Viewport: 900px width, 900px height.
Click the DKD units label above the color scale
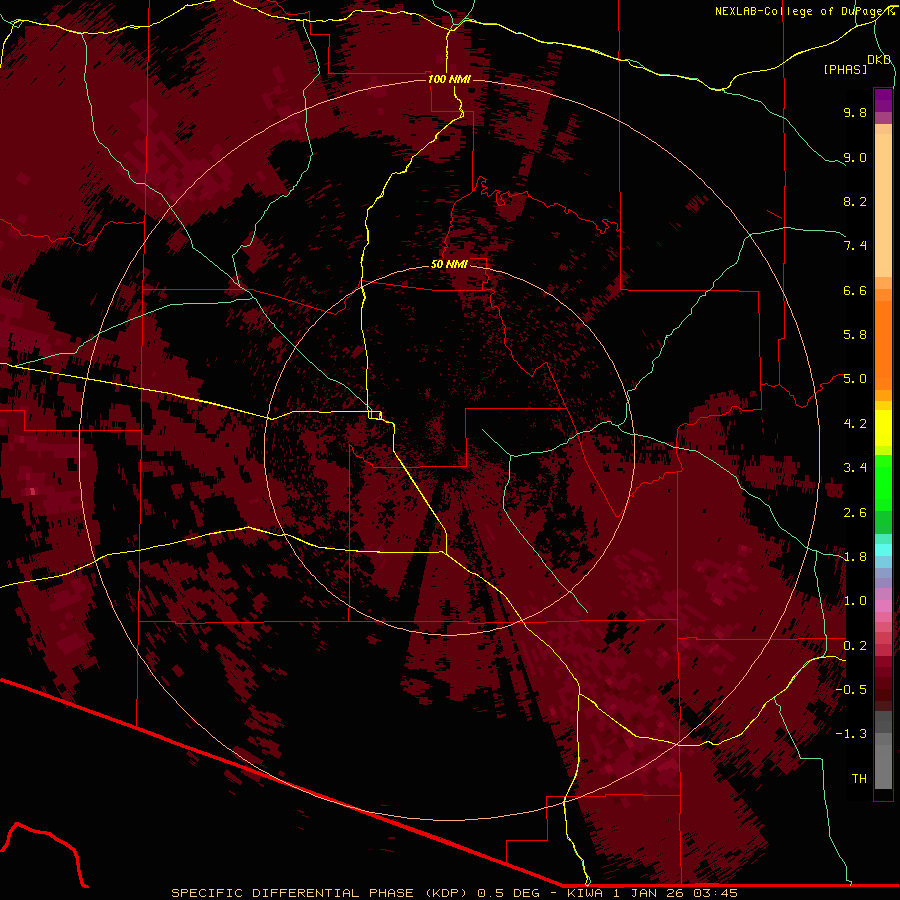coord(879,60)
